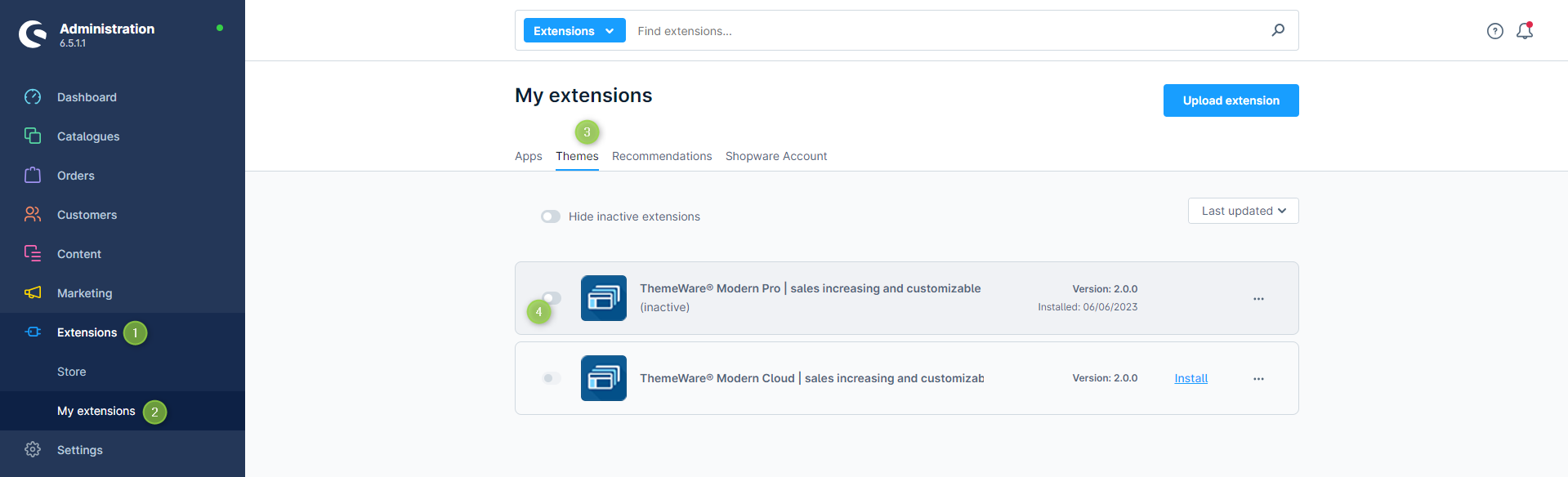Viewport: 1568px width, 477px height.
Task: Activate the ThemeWare Modern Pro toggle
Action: 552,297
